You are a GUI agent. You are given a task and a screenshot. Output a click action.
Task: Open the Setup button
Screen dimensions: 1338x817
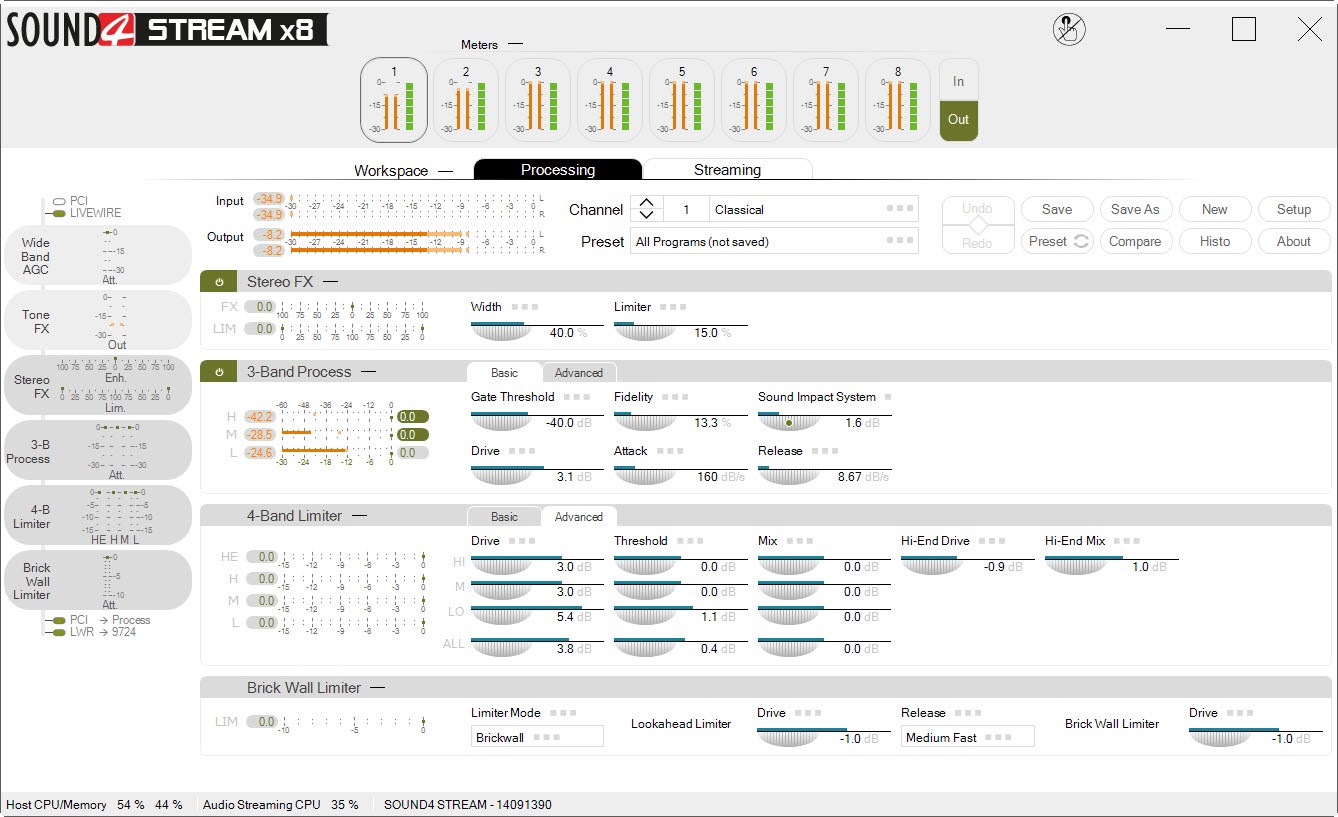pos(1294,209)
